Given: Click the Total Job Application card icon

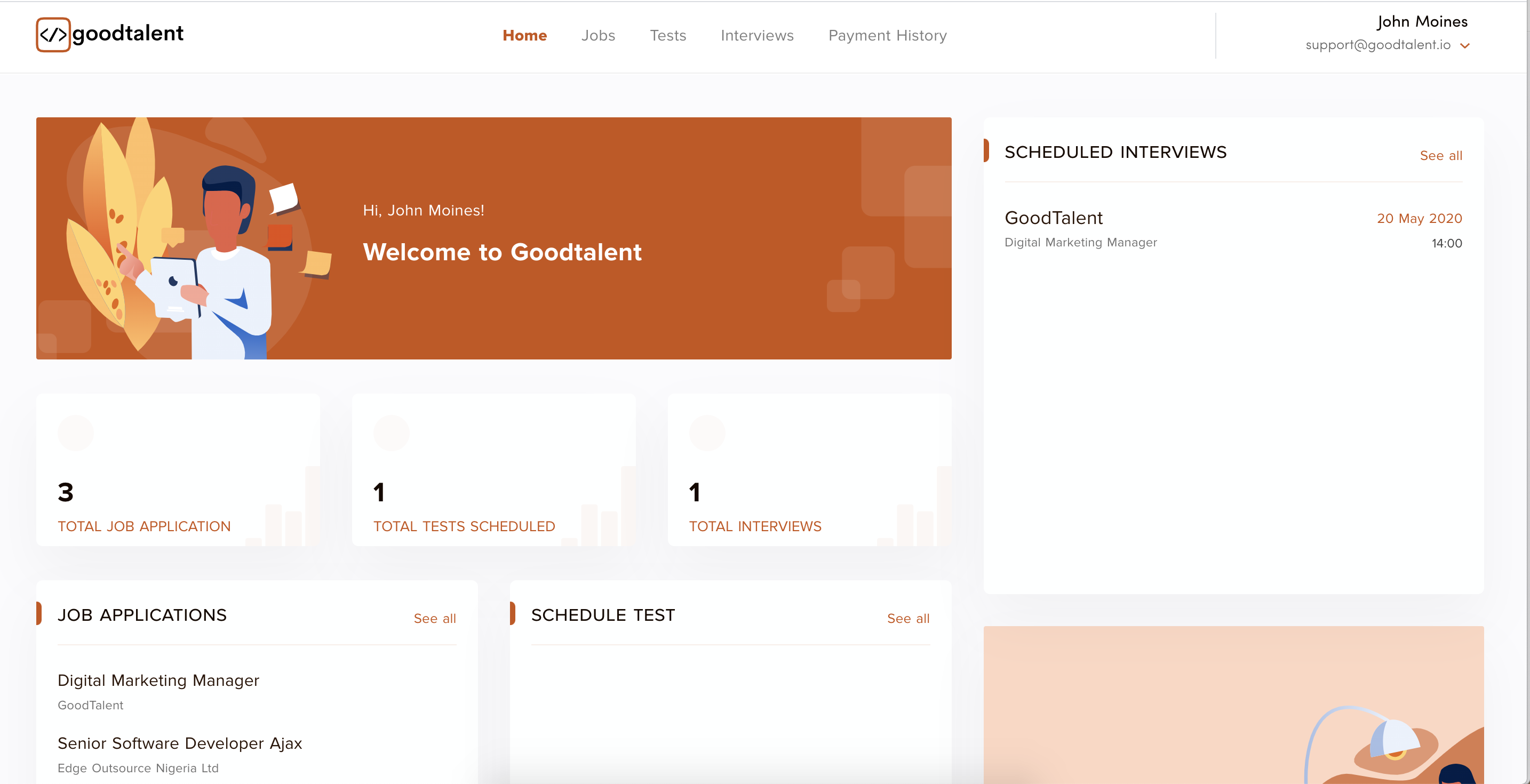Looking at the screenshot, I should 75,433.
